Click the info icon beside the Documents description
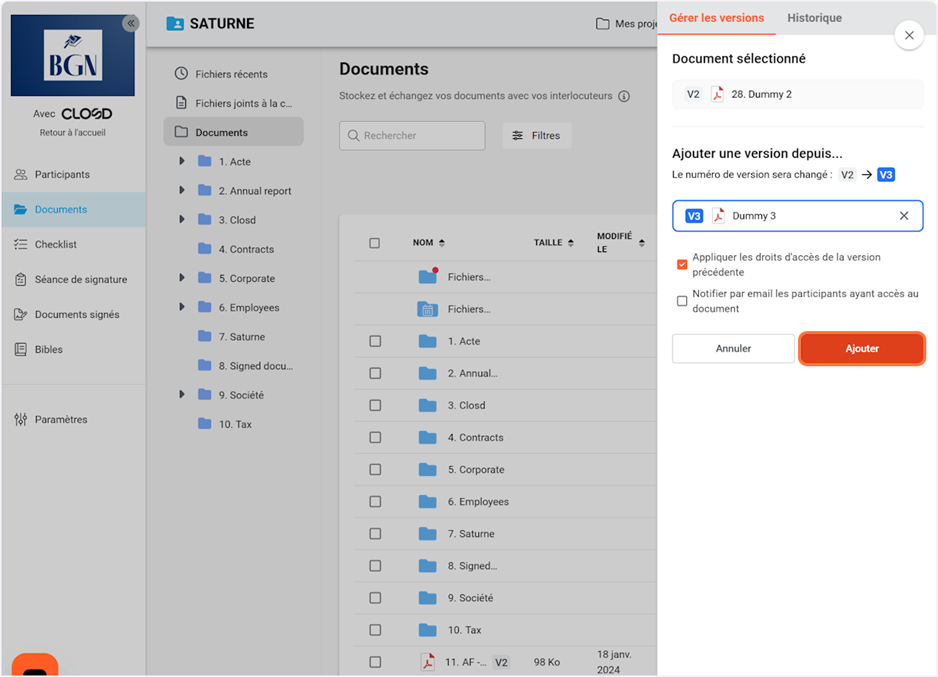The height and width of the screenshot is (677, 938). pyautogui.click(x=624, y=97)
